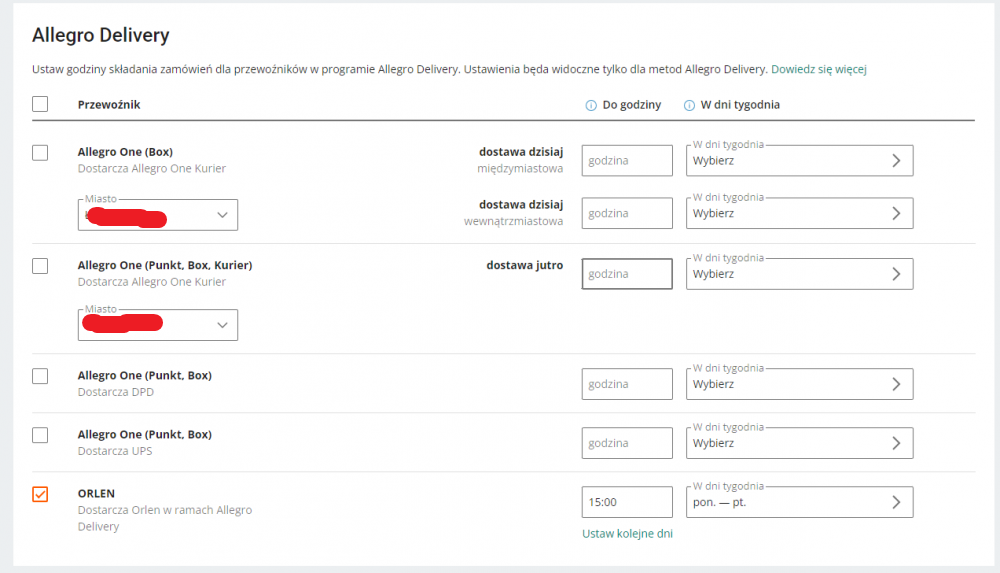Open weekdays selector for dostawa jutro
This screenshot has width=1000, height=573.
click(x=800, y=274)
